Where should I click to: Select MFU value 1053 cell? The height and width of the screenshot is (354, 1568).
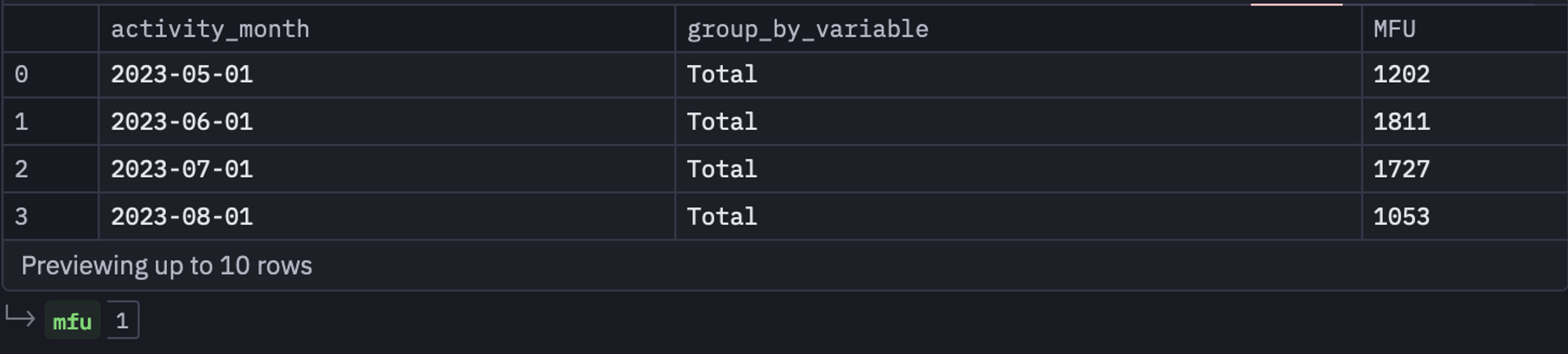(1465, 217)
